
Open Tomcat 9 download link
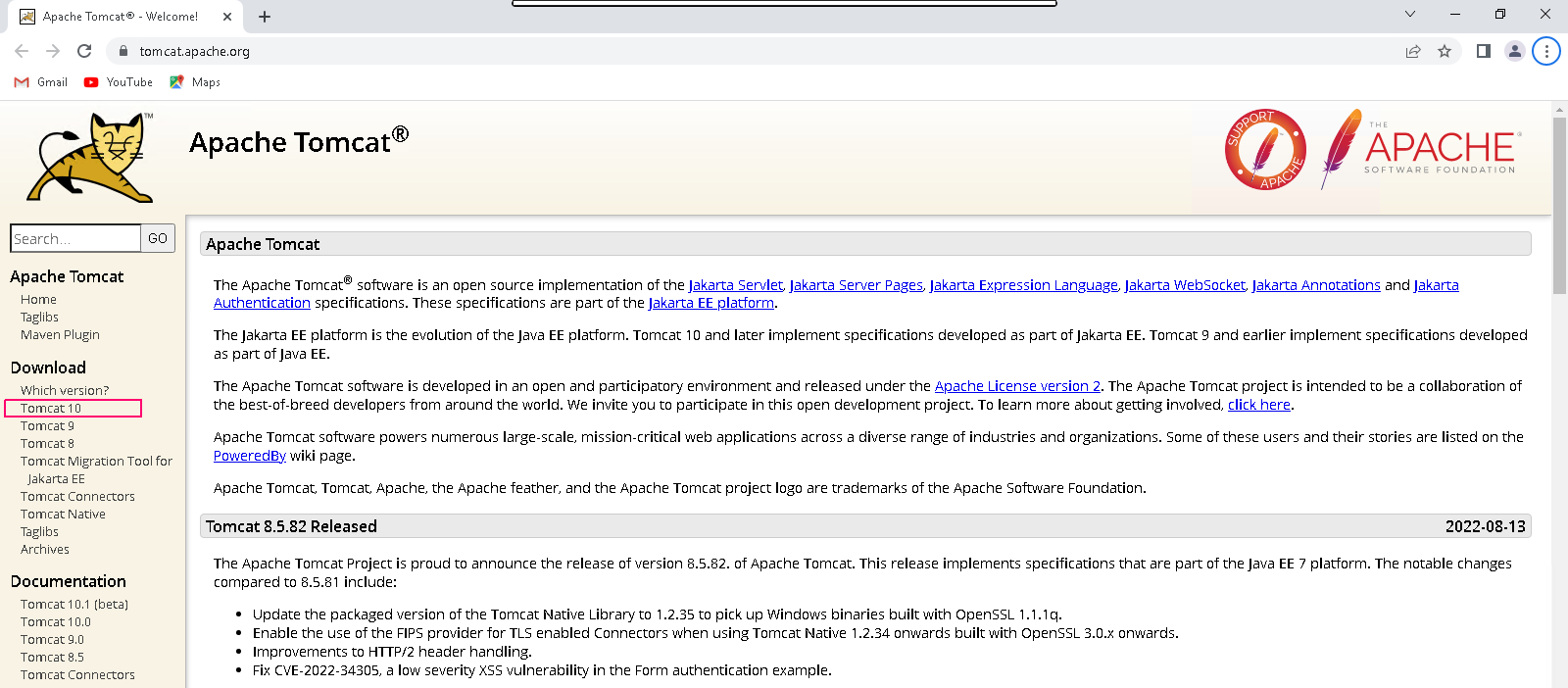click(47, 426)
